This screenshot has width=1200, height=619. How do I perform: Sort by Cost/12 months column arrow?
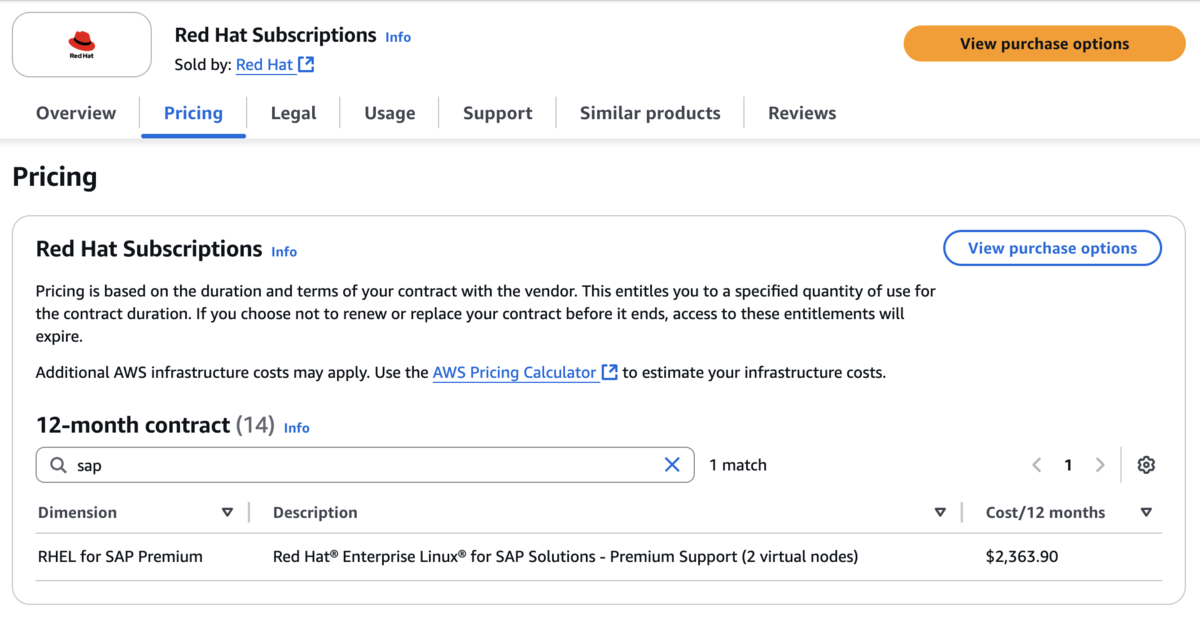[x=1146, y=512]
